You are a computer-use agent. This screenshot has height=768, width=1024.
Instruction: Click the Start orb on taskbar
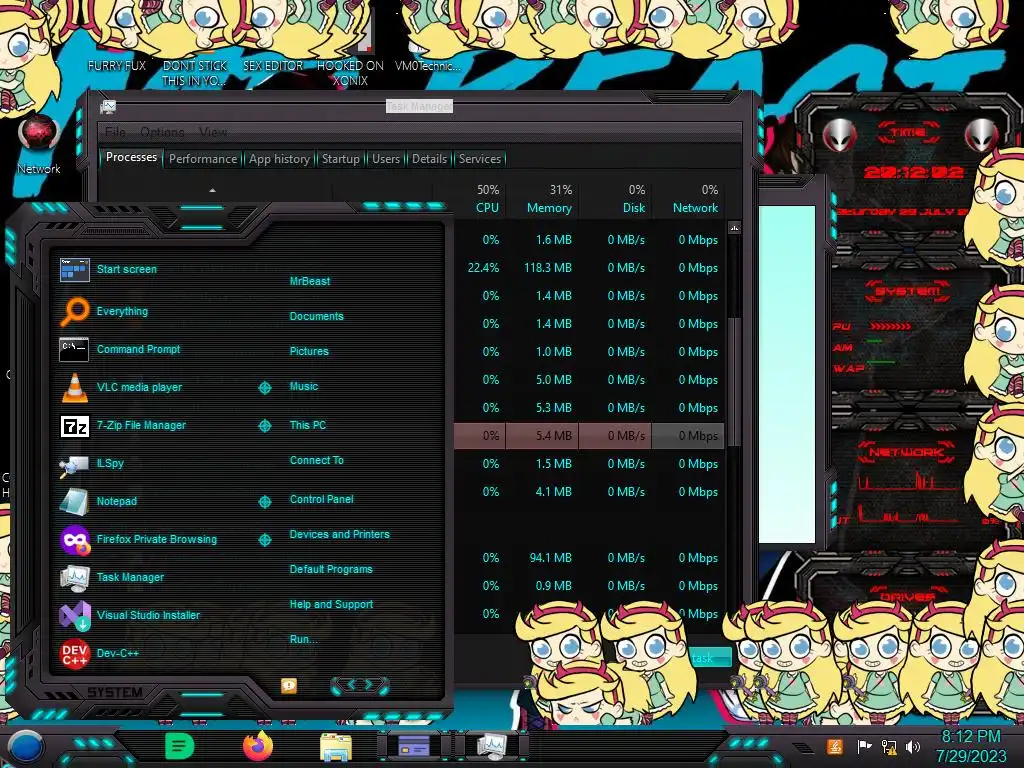coord(25,747)
